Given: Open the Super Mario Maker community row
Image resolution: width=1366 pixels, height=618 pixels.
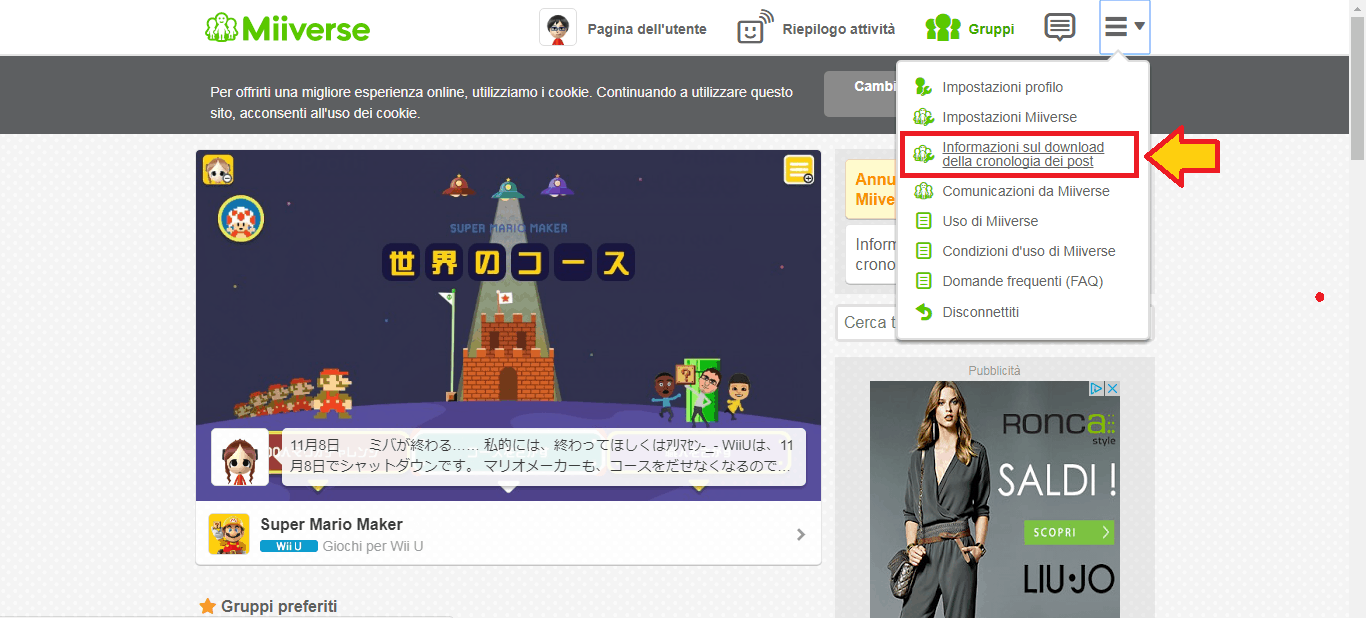Looking at the screenshot, I should tap(508, 533).
